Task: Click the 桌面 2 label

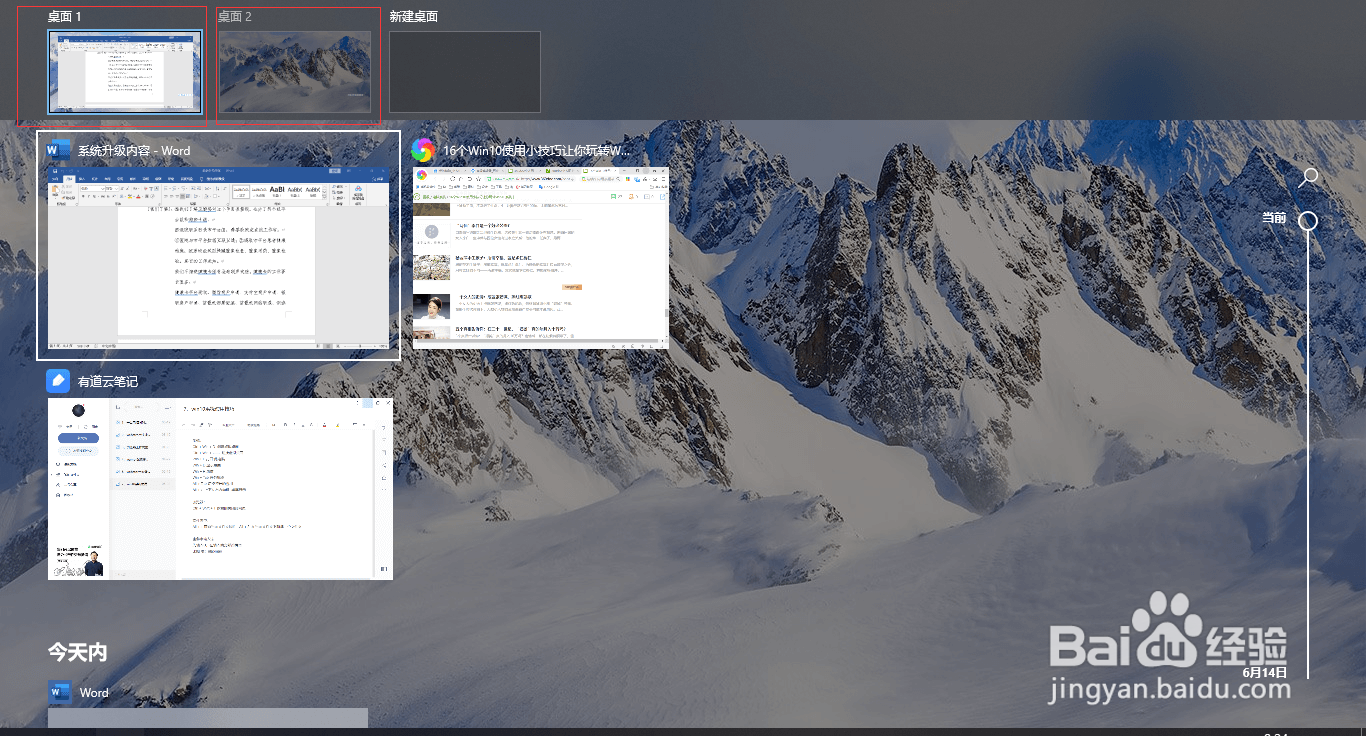Action: (x=235, y=17)
